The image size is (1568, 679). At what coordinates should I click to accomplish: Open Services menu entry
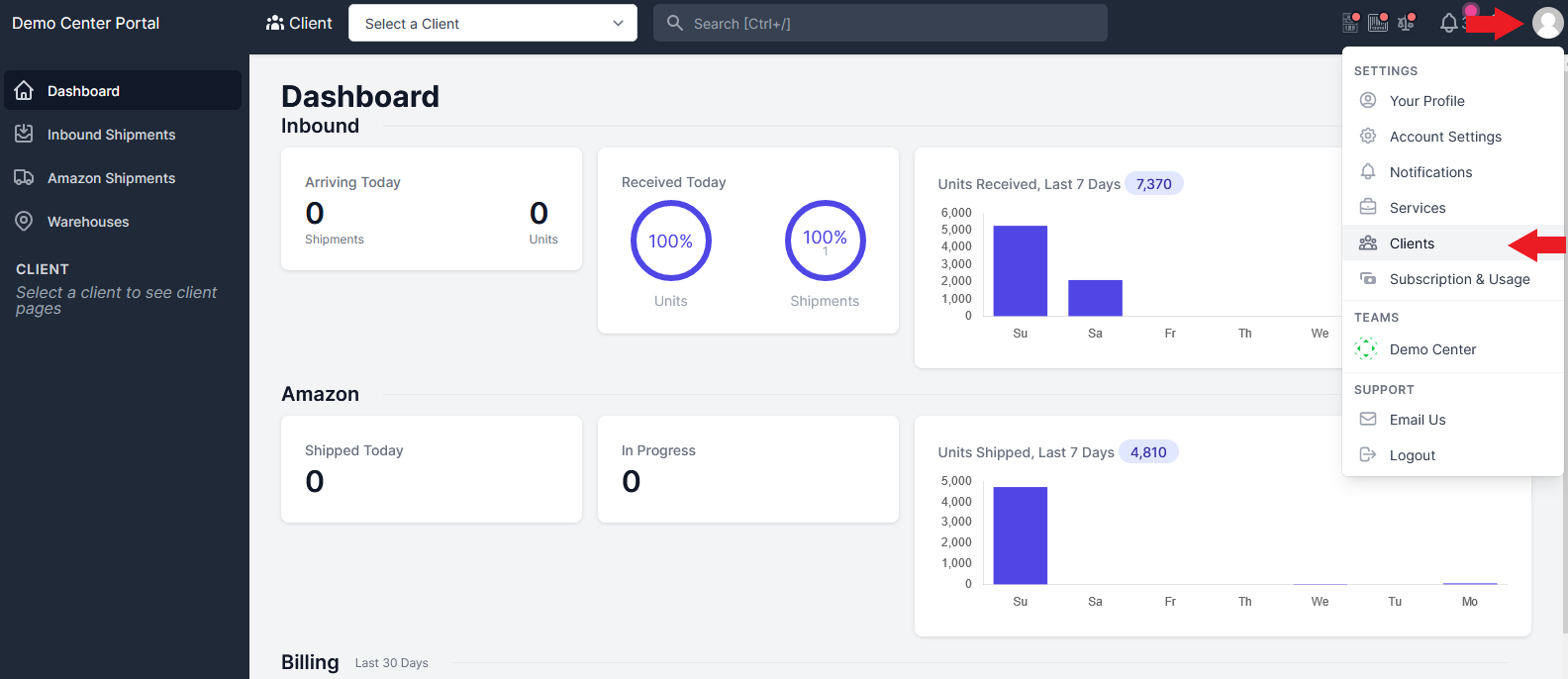tap(1451, 207)
